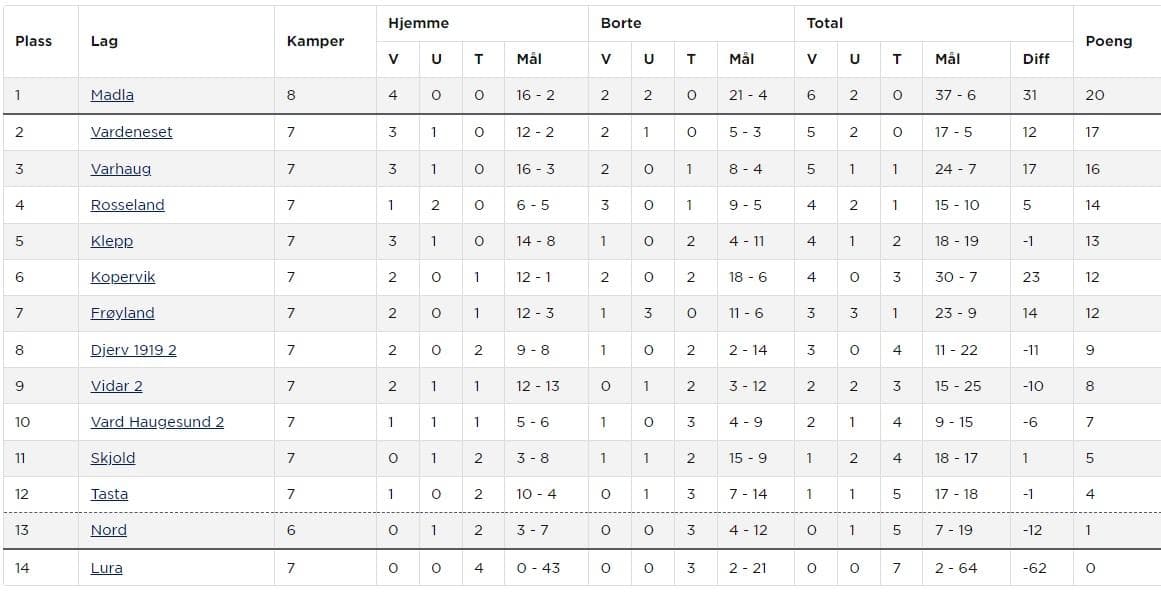The image size is (1161, 592).
Task: Click the Skjold team link
Action: [x=112, y=458]
